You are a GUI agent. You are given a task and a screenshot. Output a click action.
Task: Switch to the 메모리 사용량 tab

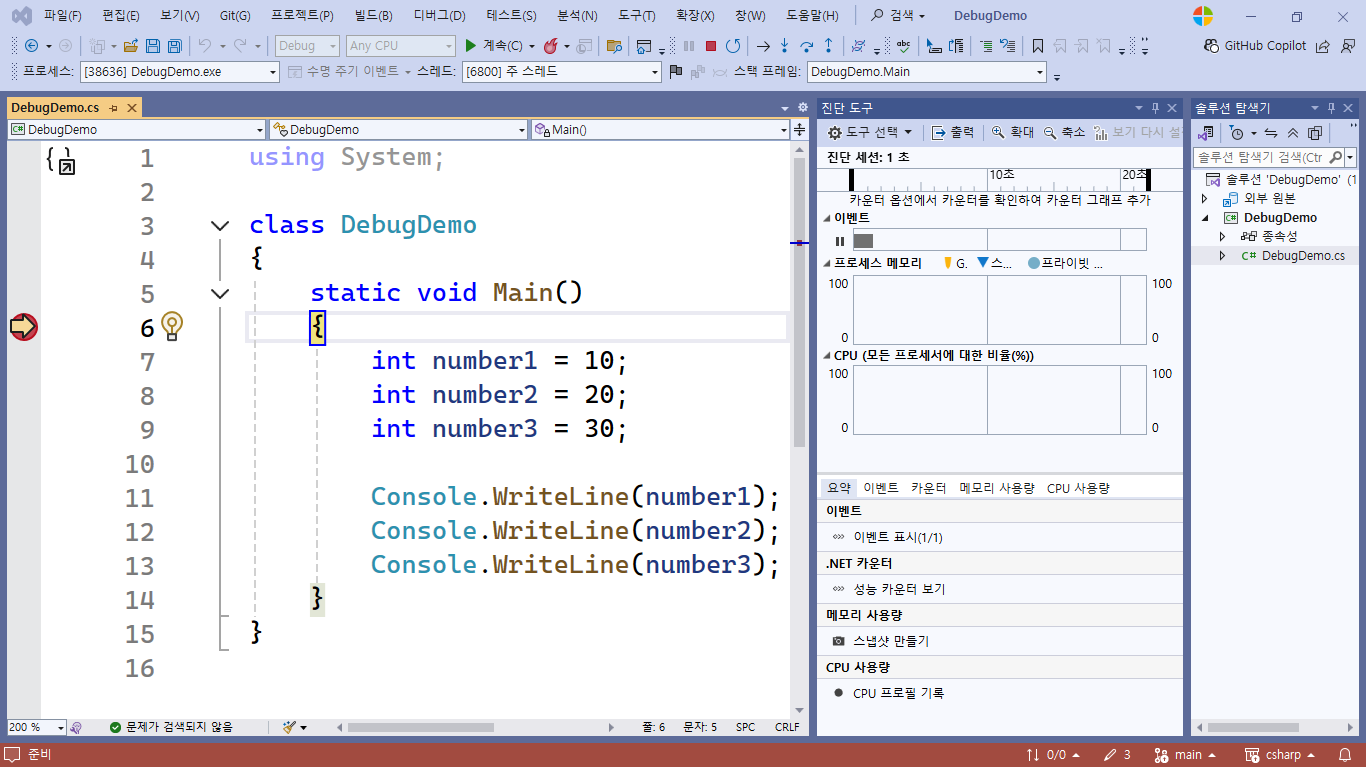(x=996, y=488)
